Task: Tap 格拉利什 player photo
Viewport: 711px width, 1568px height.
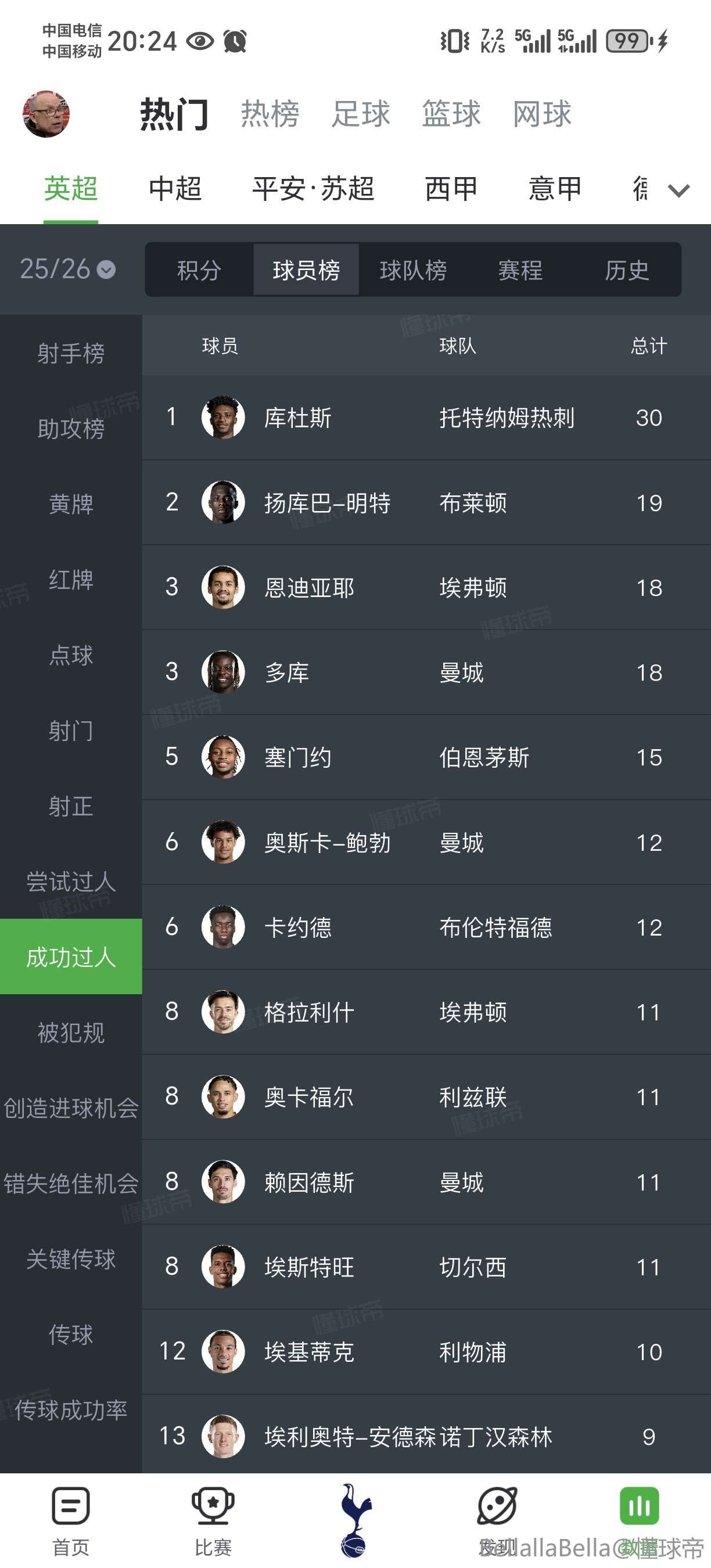Action: 223,1012
